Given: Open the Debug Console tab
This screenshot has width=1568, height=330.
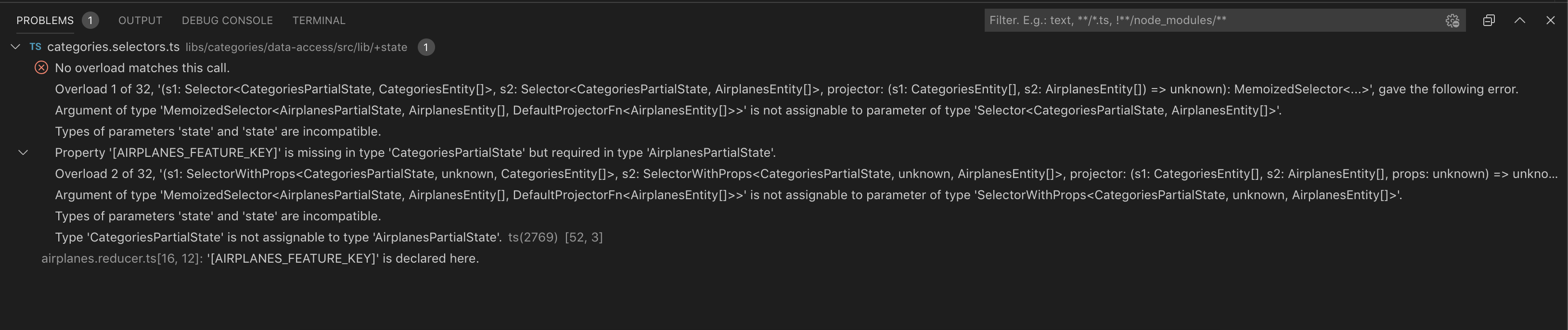Looking at the screenshot, I should [227, 21].
